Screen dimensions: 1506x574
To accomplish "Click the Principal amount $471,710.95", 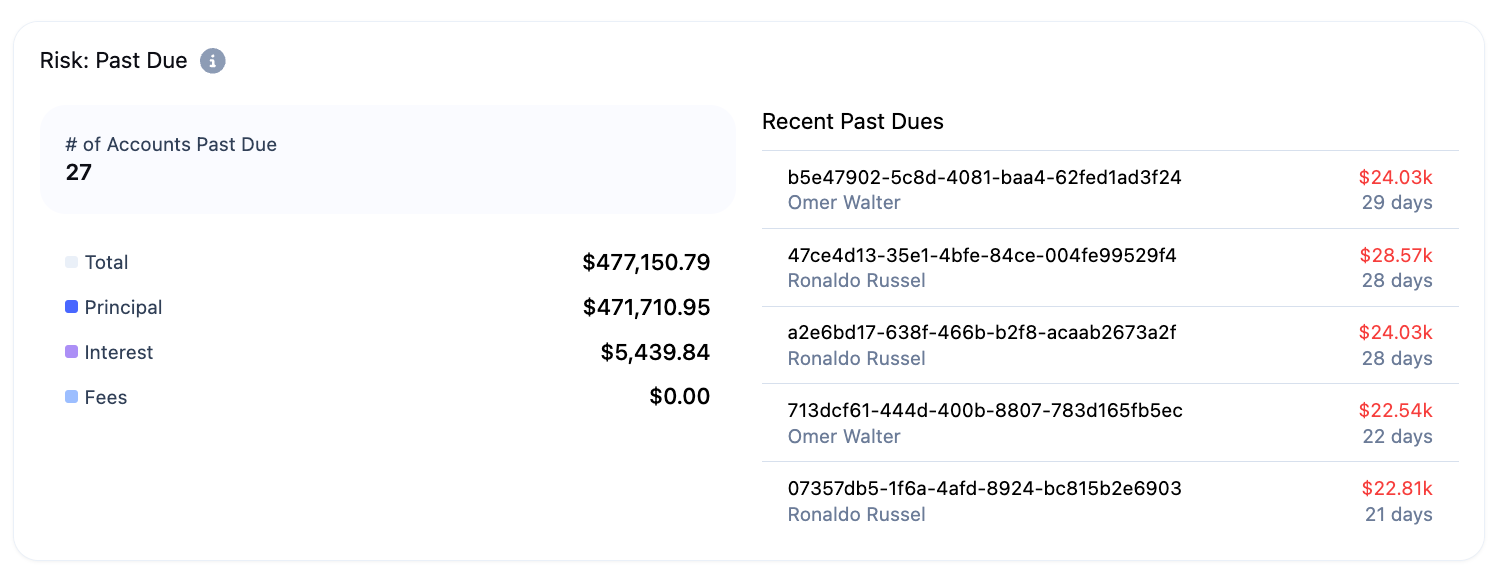I will 646,308.
